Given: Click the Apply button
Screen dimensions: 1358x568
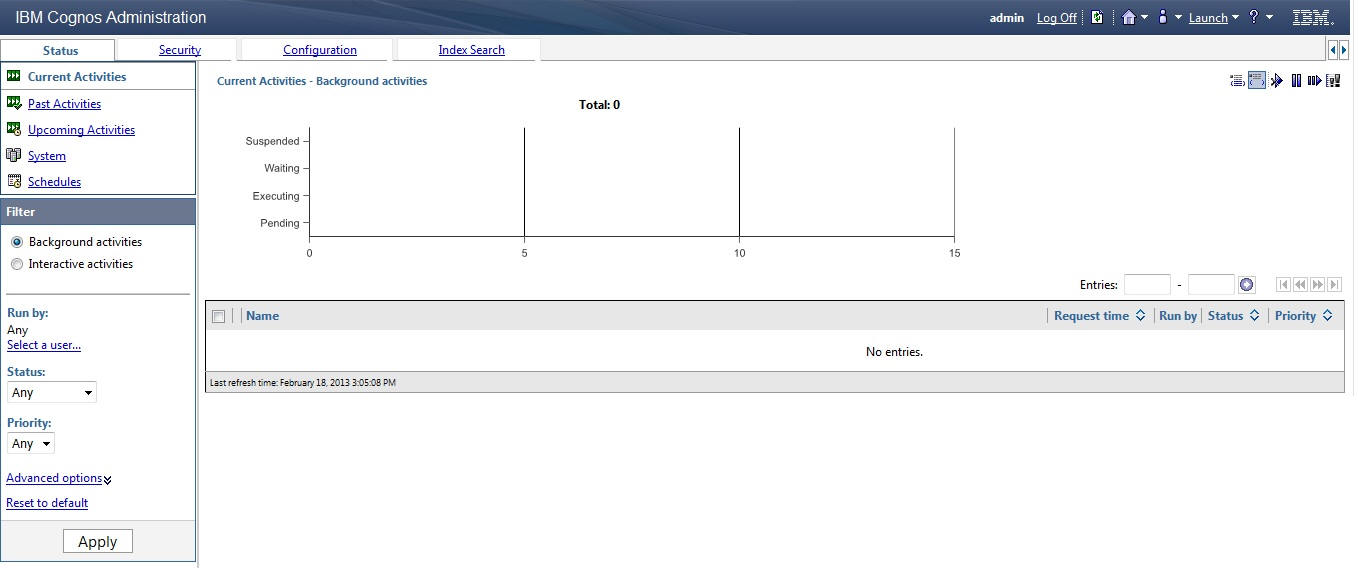Looking at the screenshot, I should pyautogui.click(x=98, y=541).
